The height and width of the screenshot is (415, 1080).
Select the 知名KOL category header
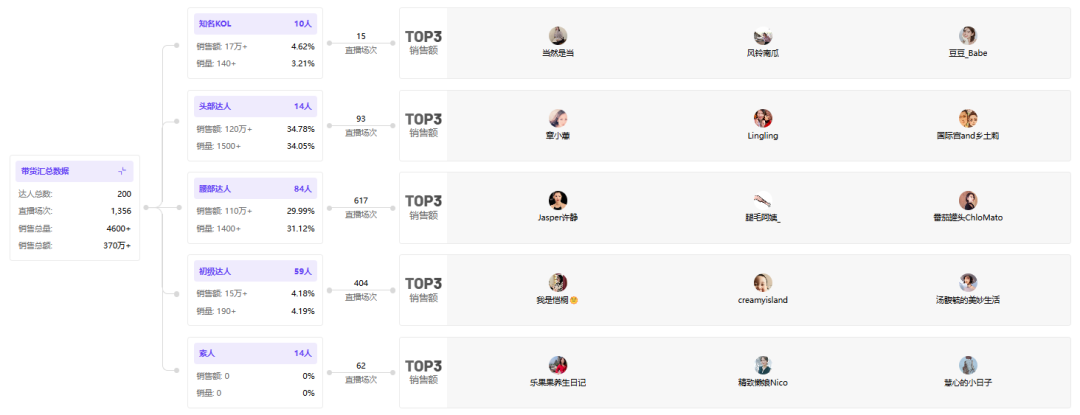(x=256, y=24)
